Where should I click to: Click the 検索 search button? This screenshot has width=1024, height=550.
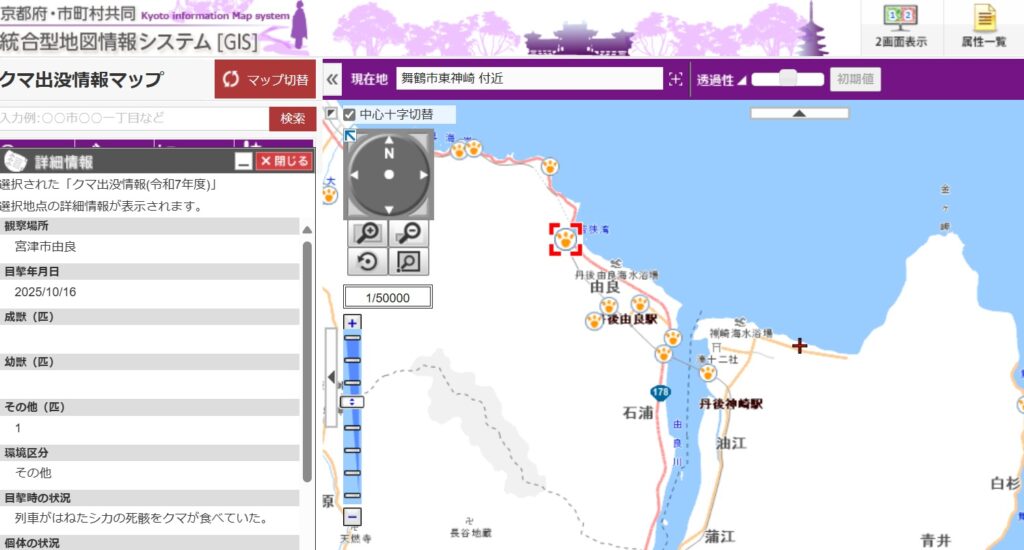point(292,119)
